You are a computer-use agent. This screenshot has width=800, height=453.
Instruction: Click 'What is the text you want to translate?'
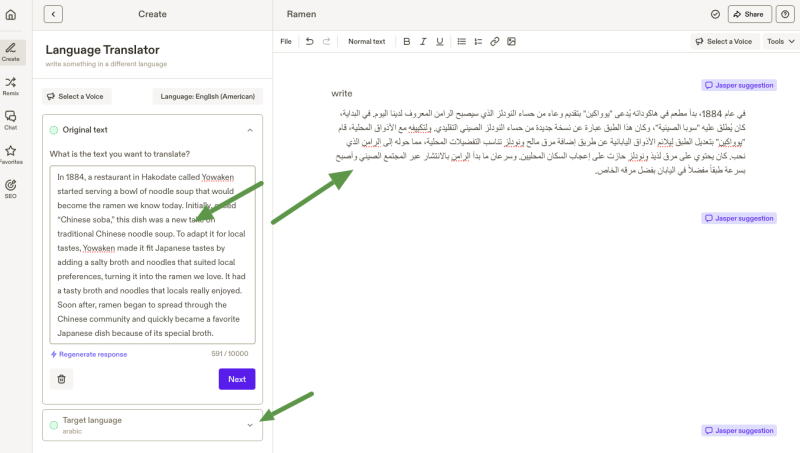pyautogui.click(x=120, y=154)
